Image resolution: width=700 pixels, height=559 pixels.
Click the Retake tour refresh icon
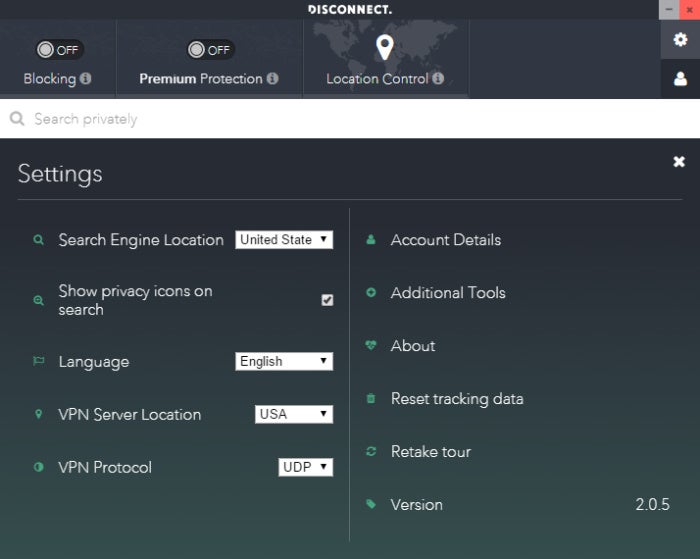(x=371, y=451)
